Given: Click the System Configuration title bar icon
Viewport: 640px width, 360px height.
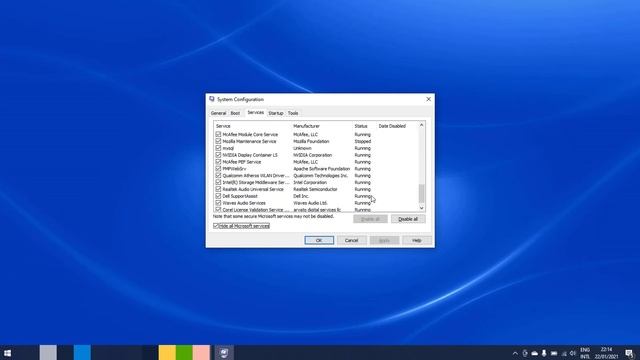Looking at the screenshot, I should pyautogui.click(x=211, y=99).
